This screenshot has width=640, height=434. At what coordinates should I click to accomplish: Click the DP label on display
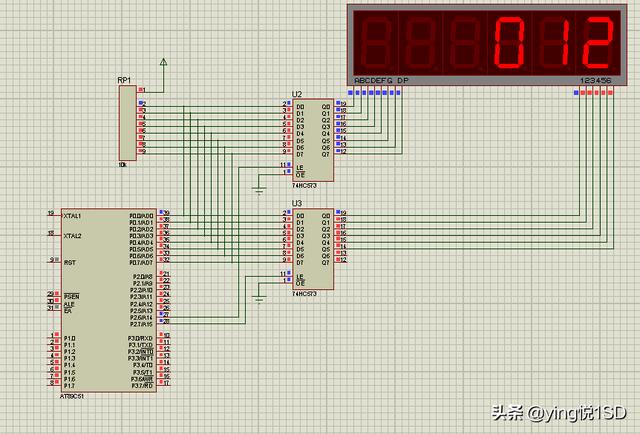402,80
